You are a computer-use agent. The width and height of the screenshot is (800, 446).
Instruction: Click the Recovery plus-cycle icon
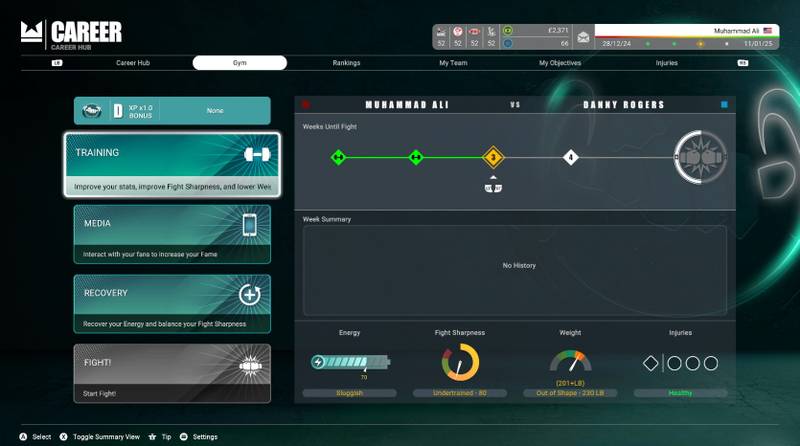tap(249, 294)
